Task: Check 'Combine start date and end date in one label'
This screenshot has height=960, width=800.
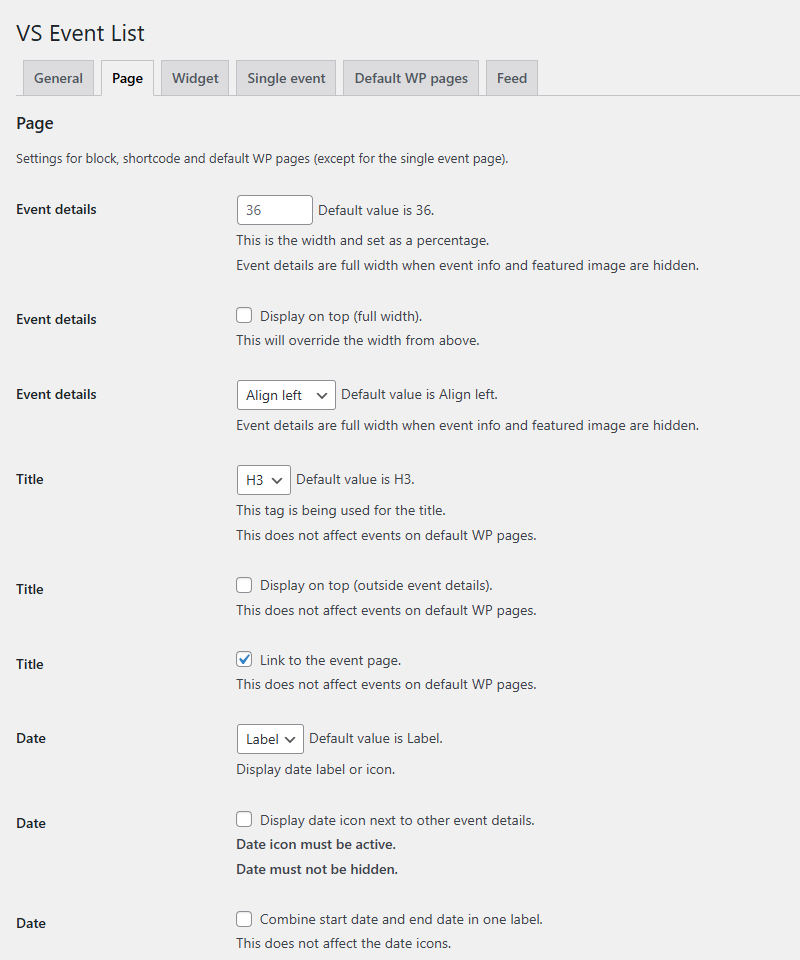Action: (x=244, y=918)
